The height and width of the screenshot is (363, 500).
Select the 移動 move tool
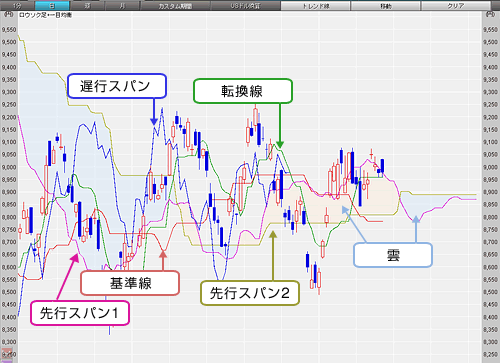click(x=386, y=5)
